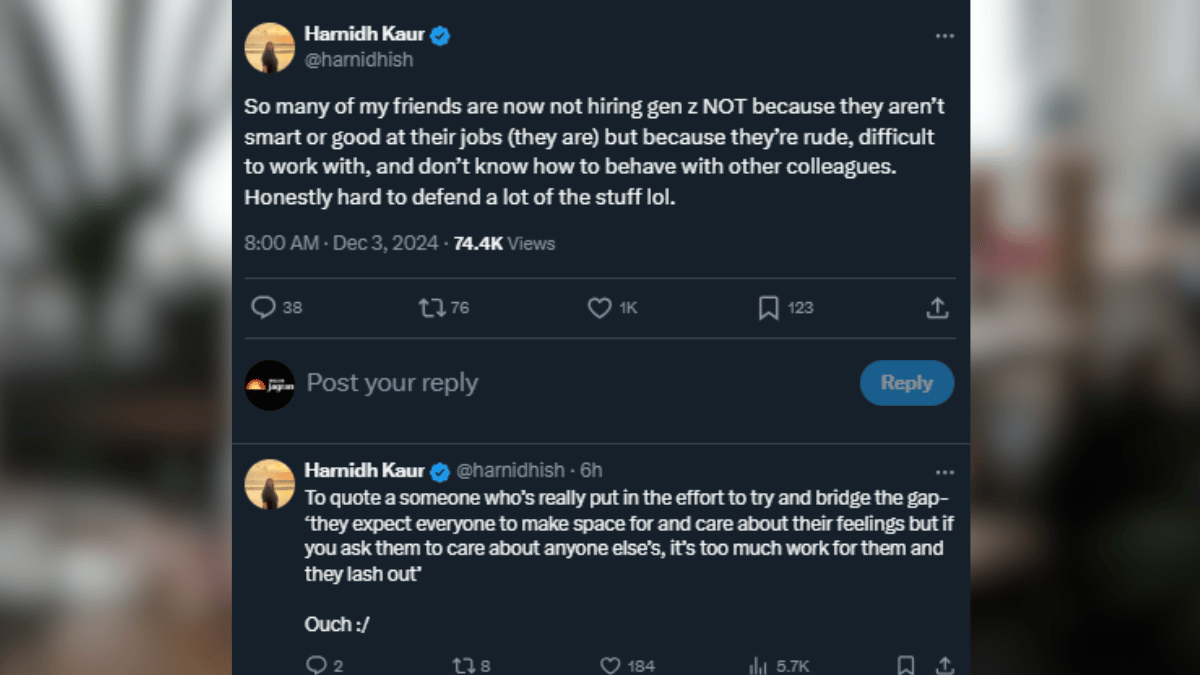The width and height of the screenshot is (1200, 675).
Task: Repost the main tweet with 76 reposts
Action: (432, 308)
